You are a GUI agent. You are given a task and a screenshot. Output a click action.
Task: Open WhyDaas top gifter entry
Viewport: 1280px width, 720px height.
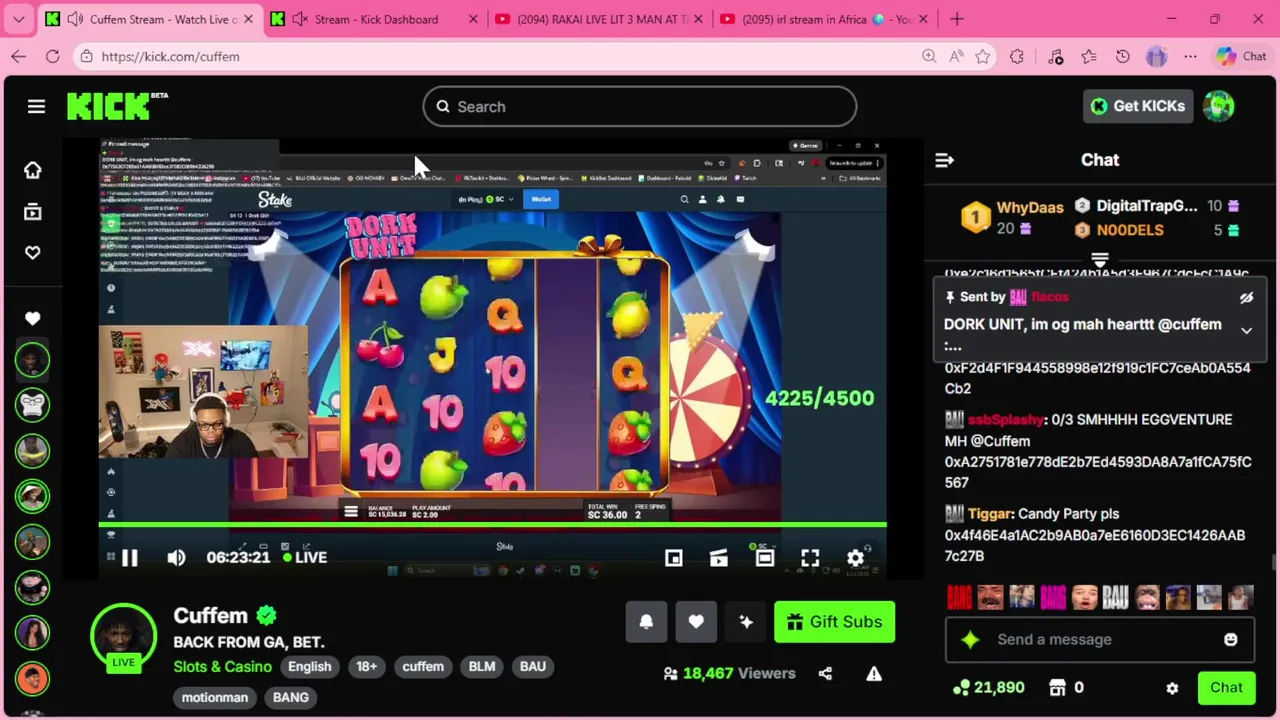click(x=1012, y=218)
